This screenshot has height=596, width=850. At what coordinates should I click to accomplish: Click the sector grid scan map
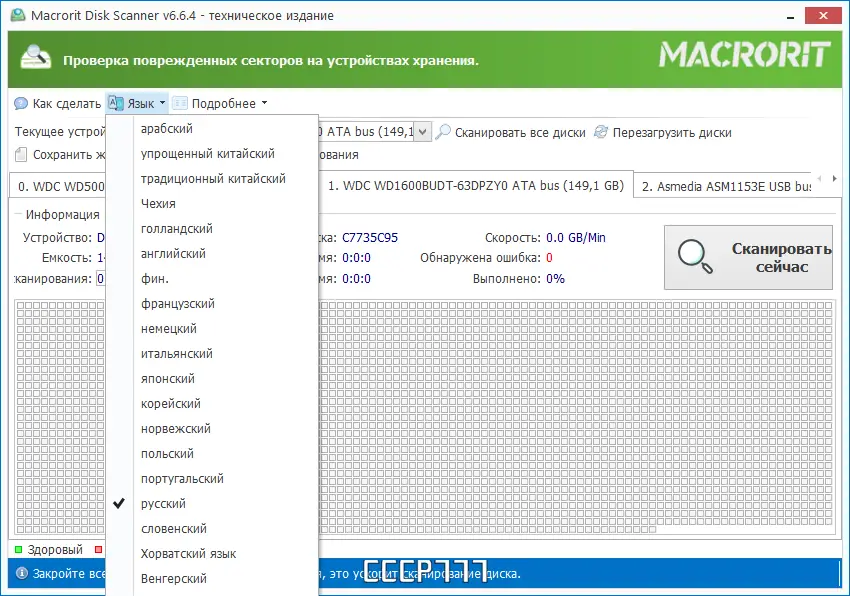click(x=576, y=418)
